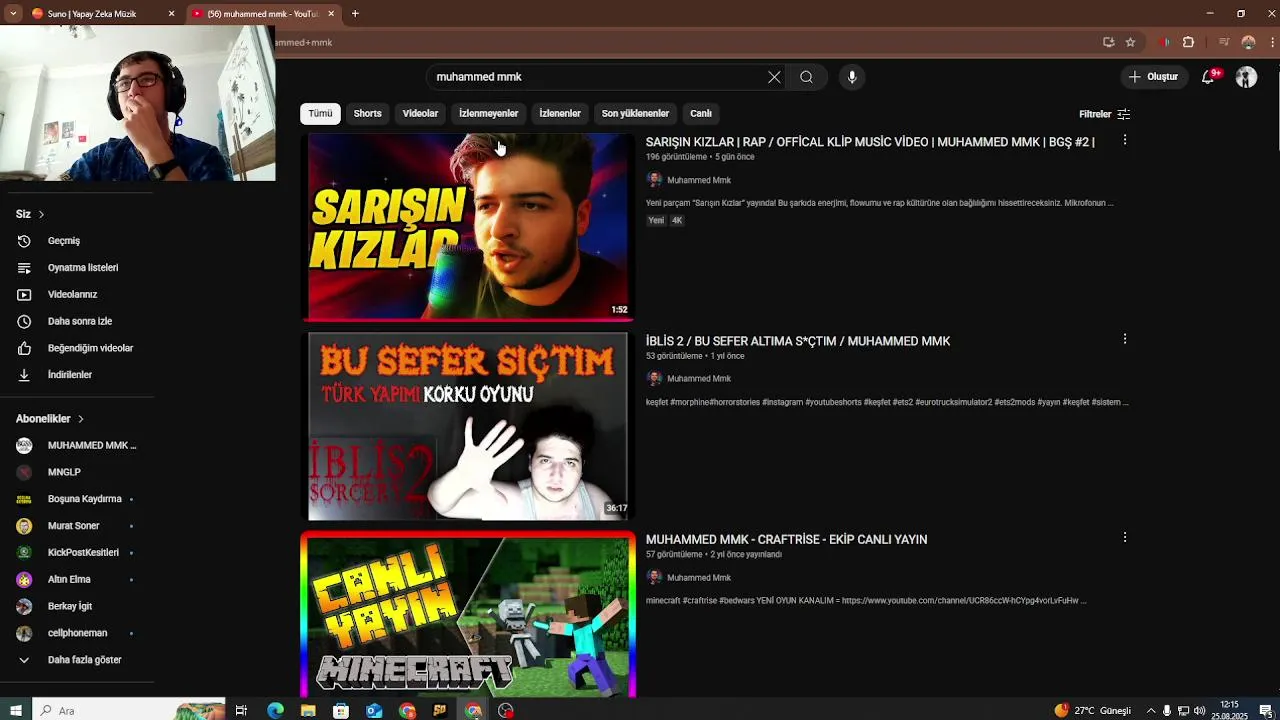Select the Canlı filter chip
Viewport: 1280px width, 720px height.
tap(701, 114)
